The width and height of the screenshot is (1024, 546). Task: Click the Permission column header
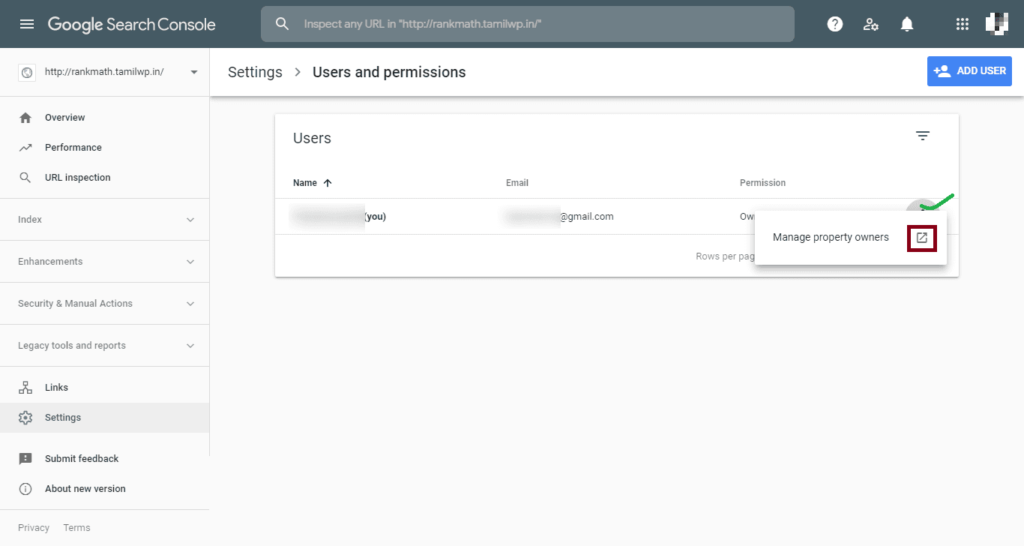point(762,183)
